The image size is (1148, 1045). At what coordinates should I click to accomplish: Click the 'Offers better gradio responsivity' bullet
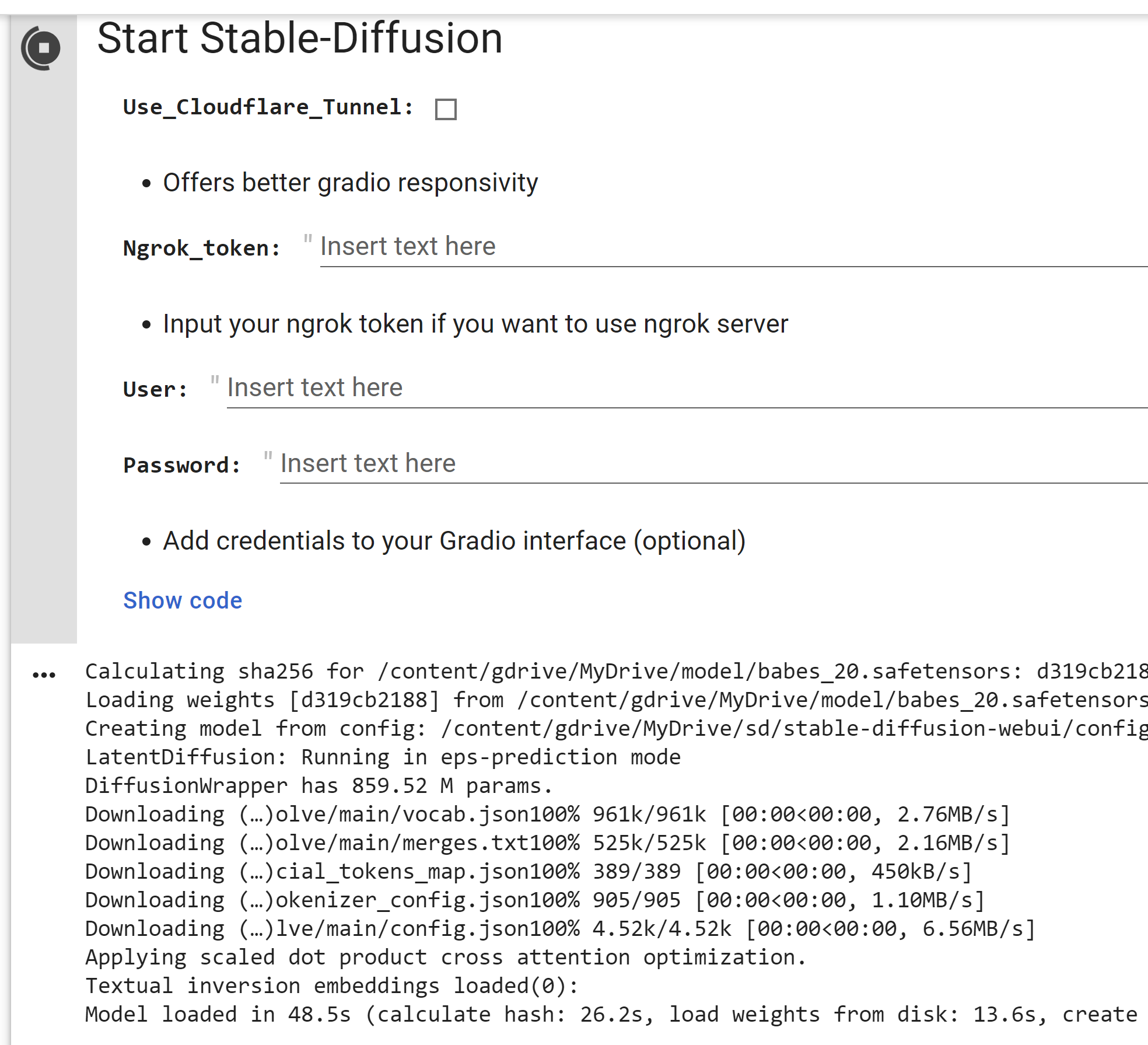350,182
